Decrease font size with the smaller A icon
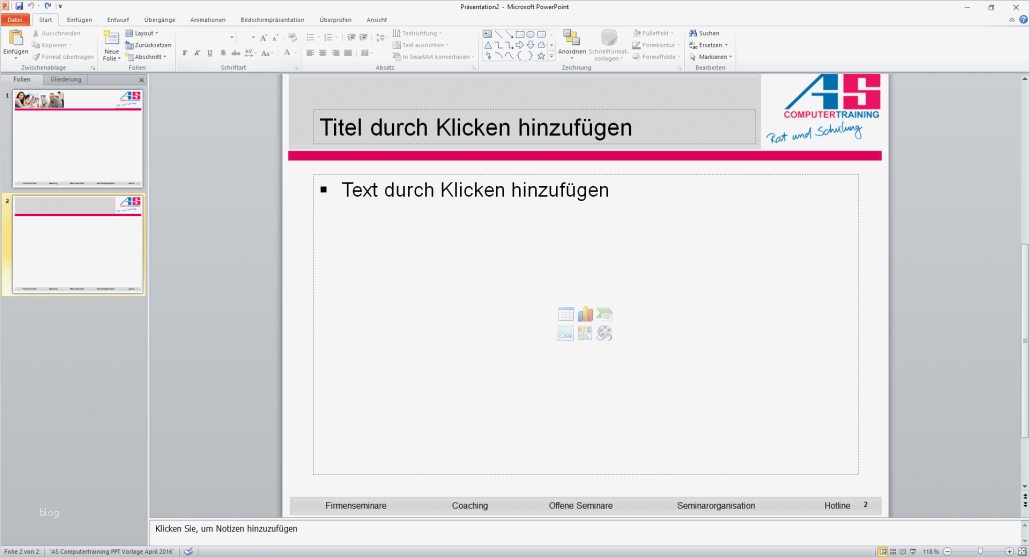1030x558 pixels. tap(275, 37)
